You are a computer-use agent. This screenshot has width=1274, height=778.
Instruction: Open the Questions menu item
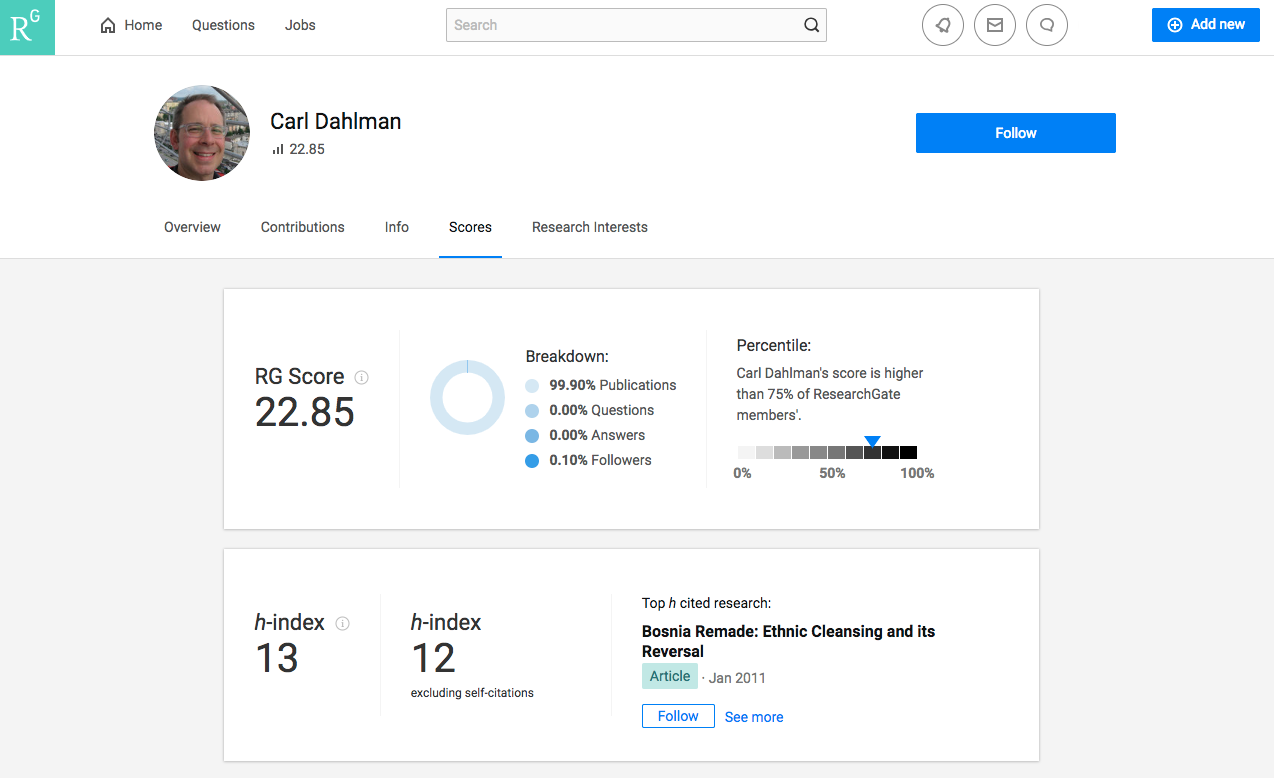coord(223,25)
